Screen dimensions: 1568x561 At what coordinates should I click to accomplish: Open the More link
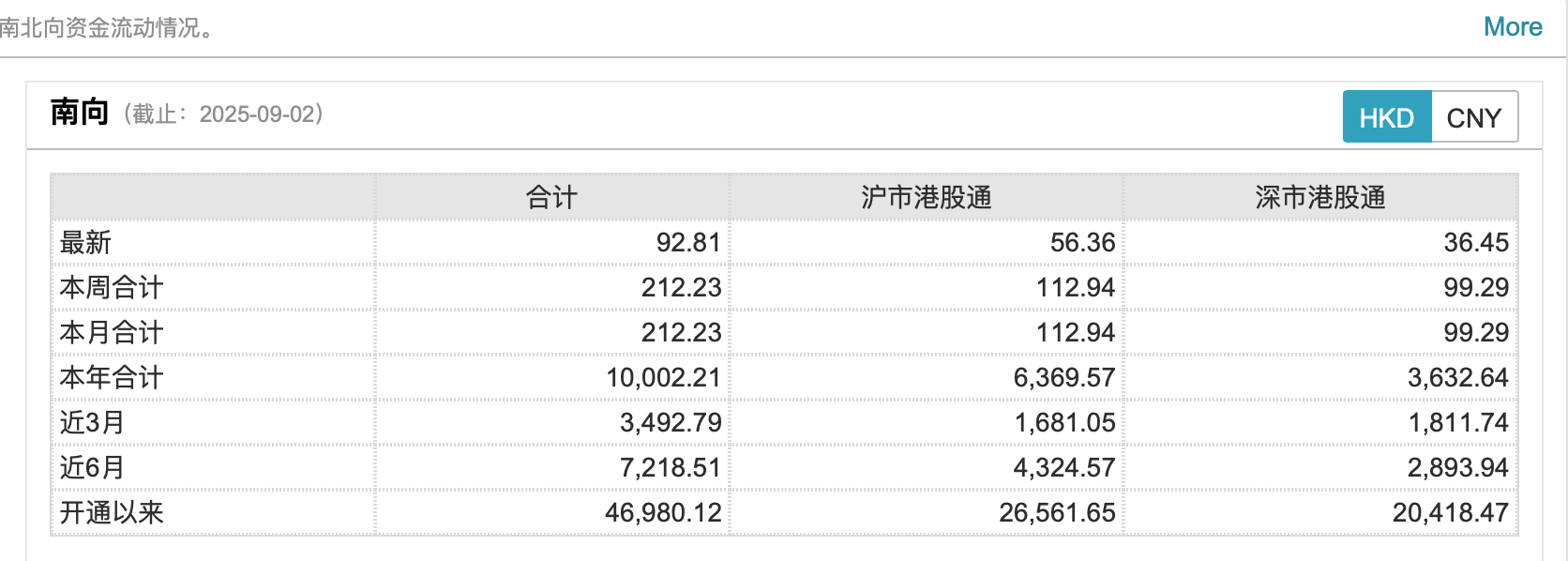point(1512,27)
